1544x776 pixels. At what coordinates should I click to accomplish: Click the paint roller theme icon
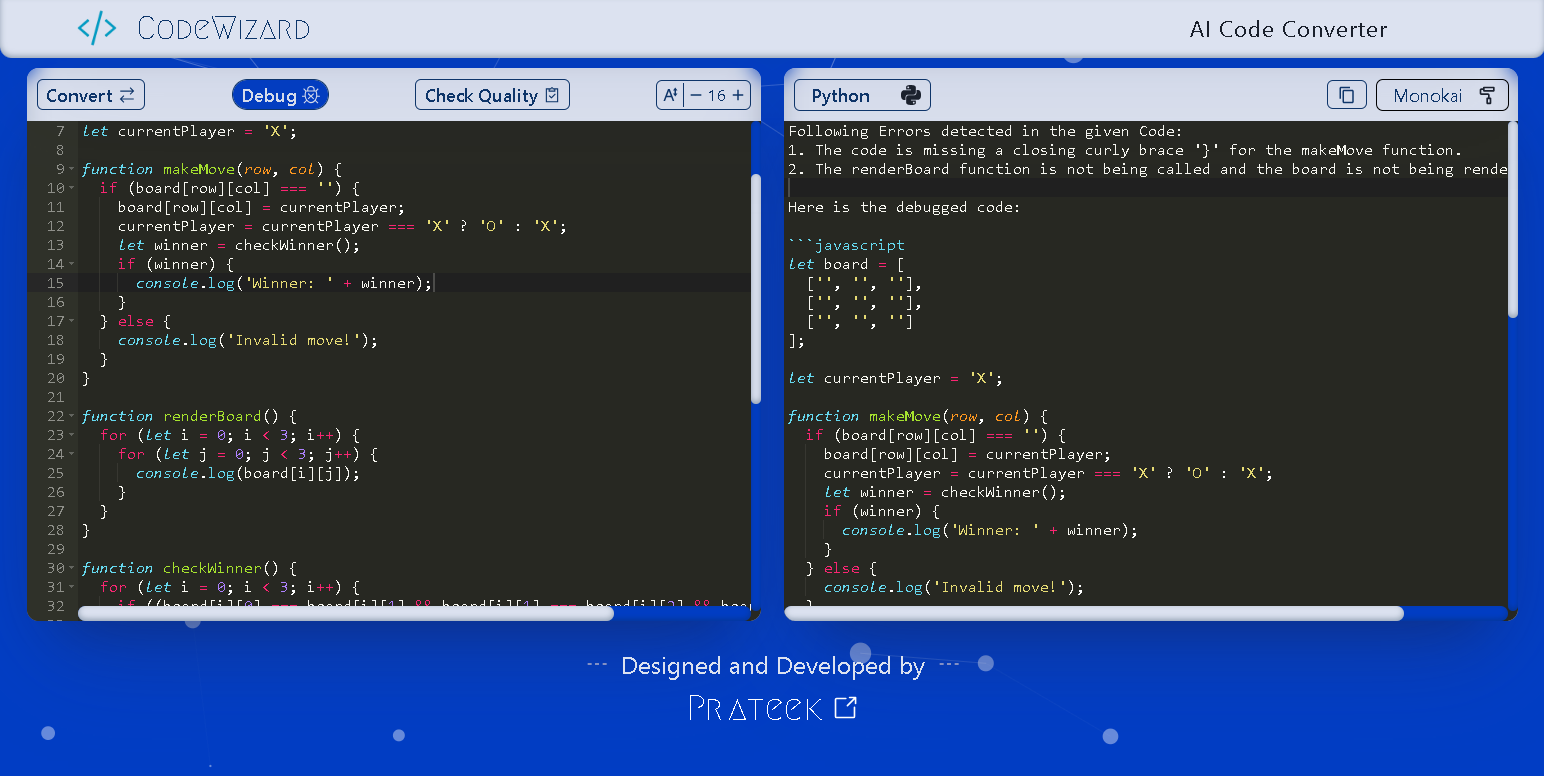click(1487, 95)
